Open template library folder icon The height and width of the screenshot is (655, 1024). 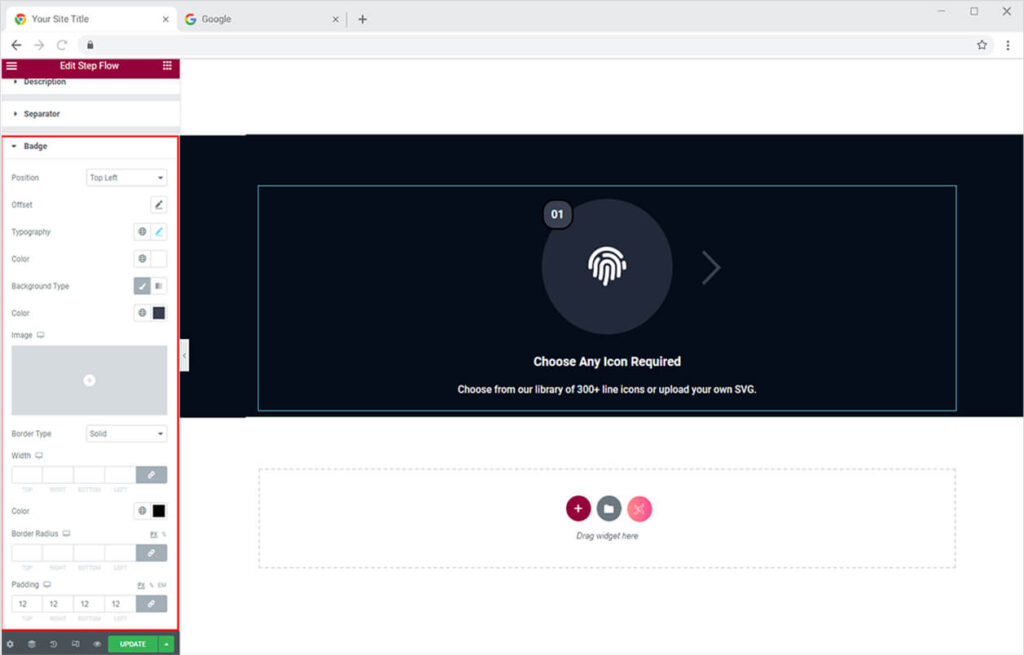click(609, 509)
